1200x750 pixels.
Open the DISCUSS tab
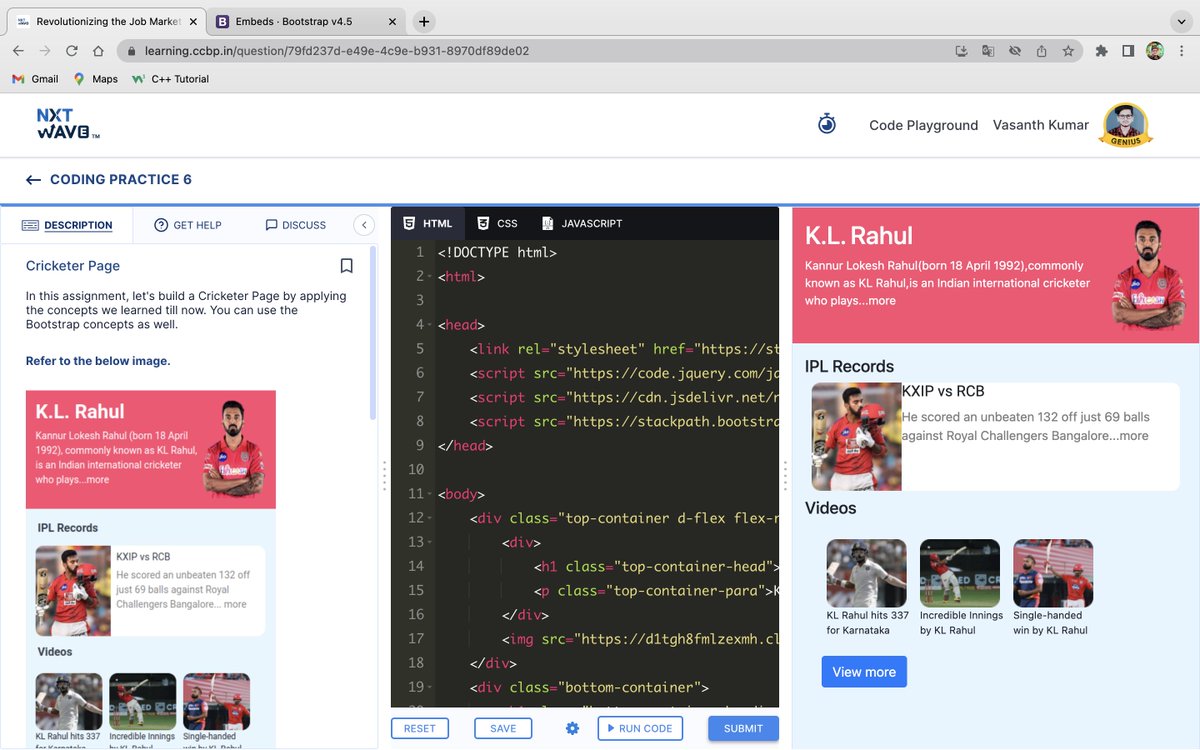click(296, 225)
